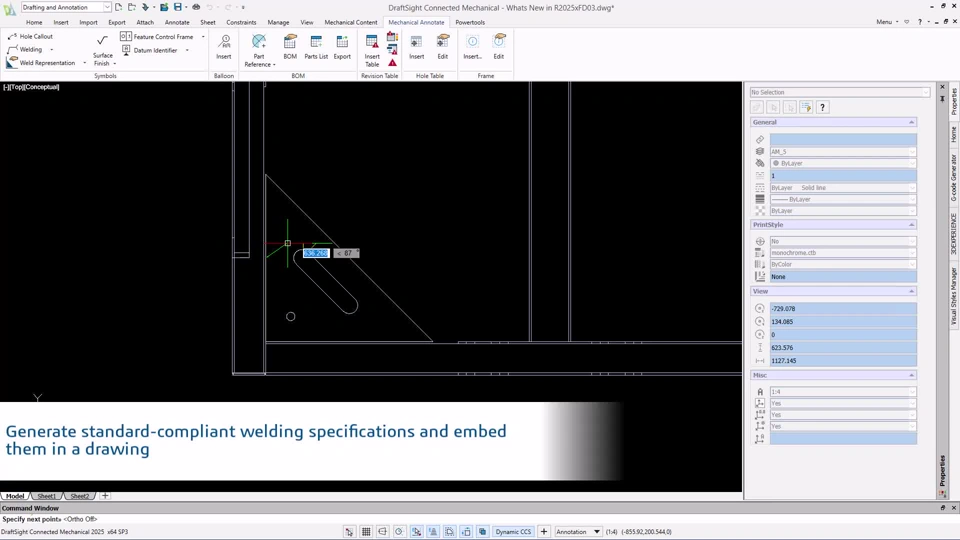The image size is (960, 540).
Task: Open the 3DEXPERIENCE side tab
Action: (954, 234)
